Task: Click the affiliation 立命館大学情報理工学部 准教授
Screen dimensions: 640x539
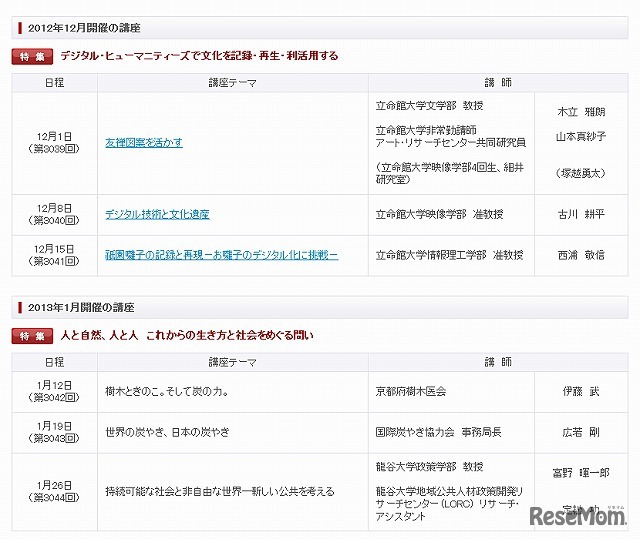Action: pos(449,255)
